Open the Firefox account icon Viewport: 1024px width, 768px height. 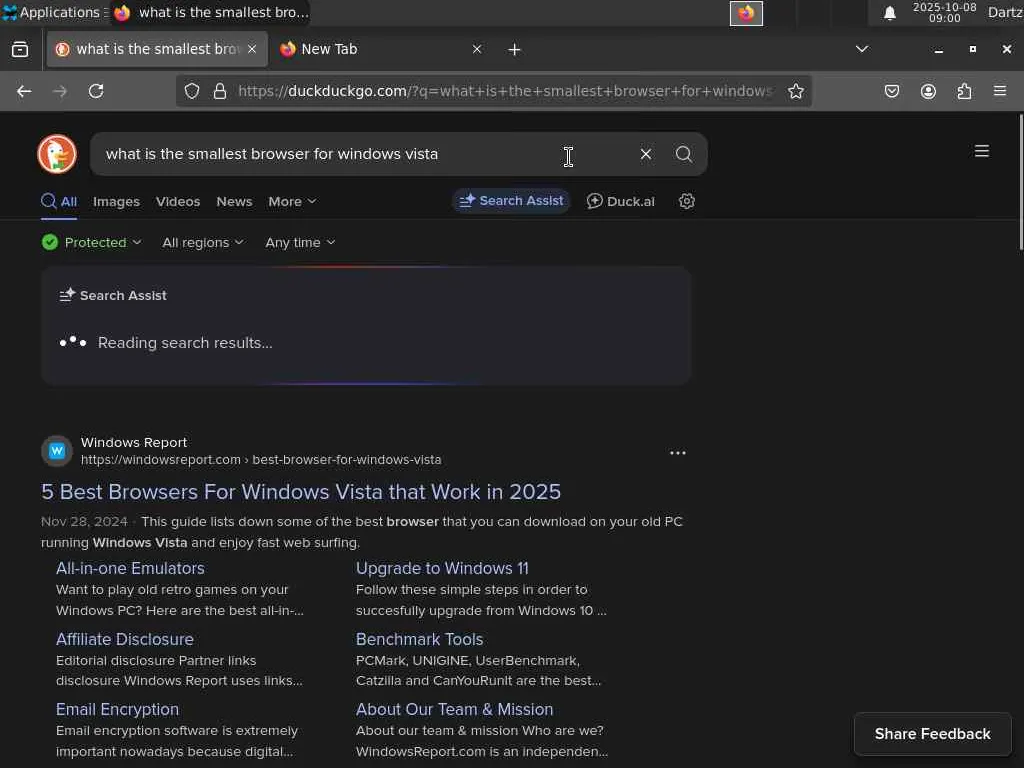(928, 91)
